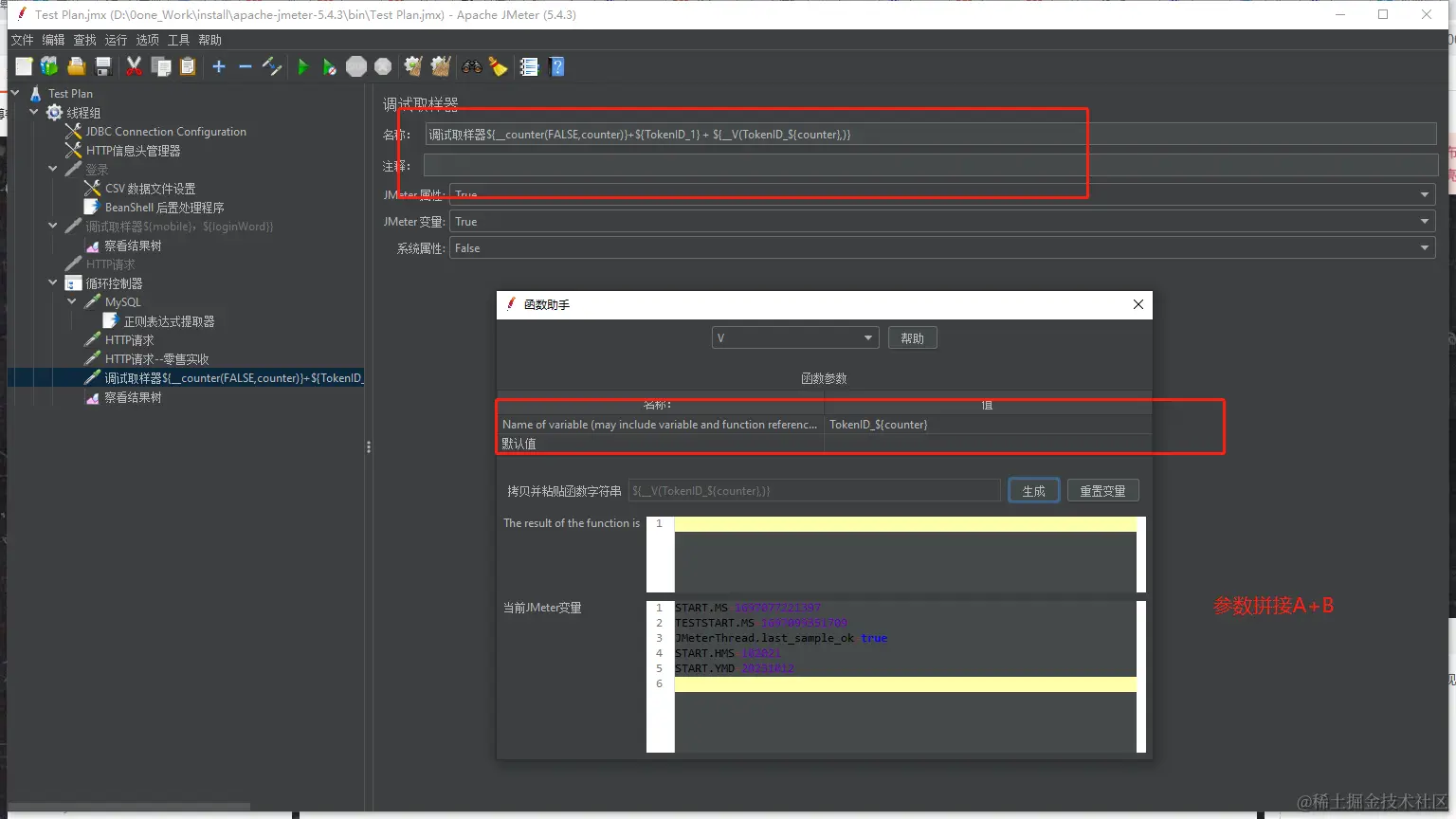Viewport: 1456px width, 819px height.
Task: Cut the selected element with scissors icon
Action: 135,66
